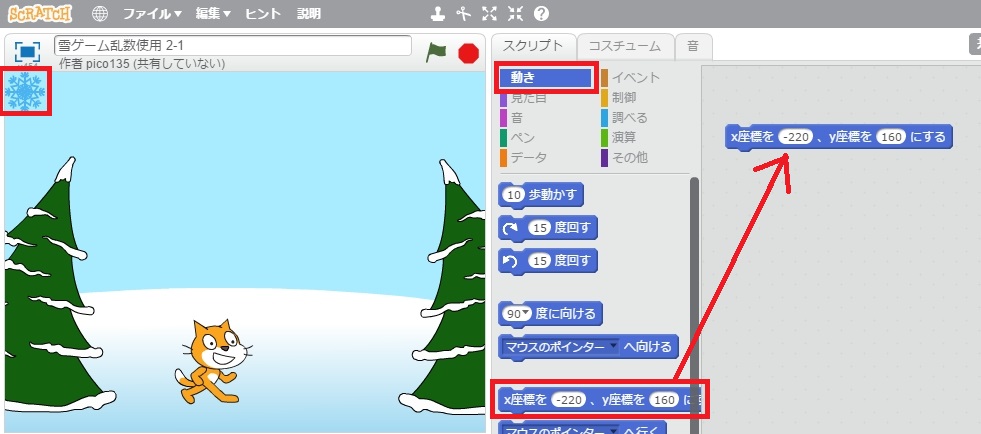This screenshot has height=434, width=981.
Task: Click the project title input field
Action: tap(233, 46)
